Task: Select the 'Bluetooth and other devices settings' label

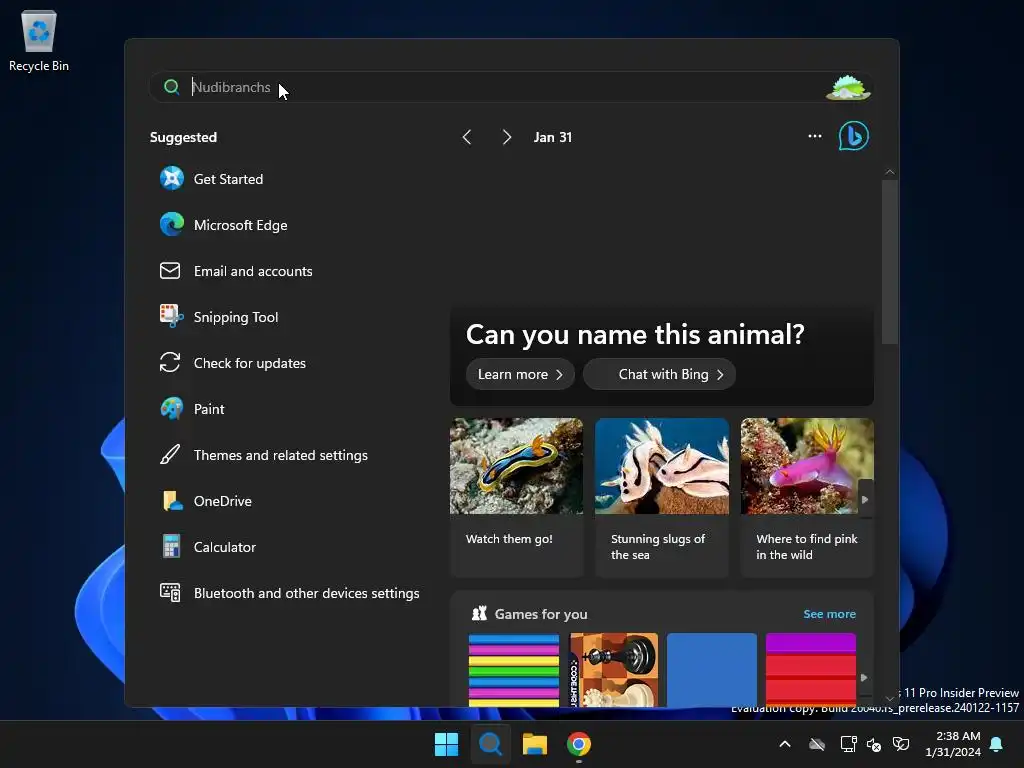Action: coord(306,593)
